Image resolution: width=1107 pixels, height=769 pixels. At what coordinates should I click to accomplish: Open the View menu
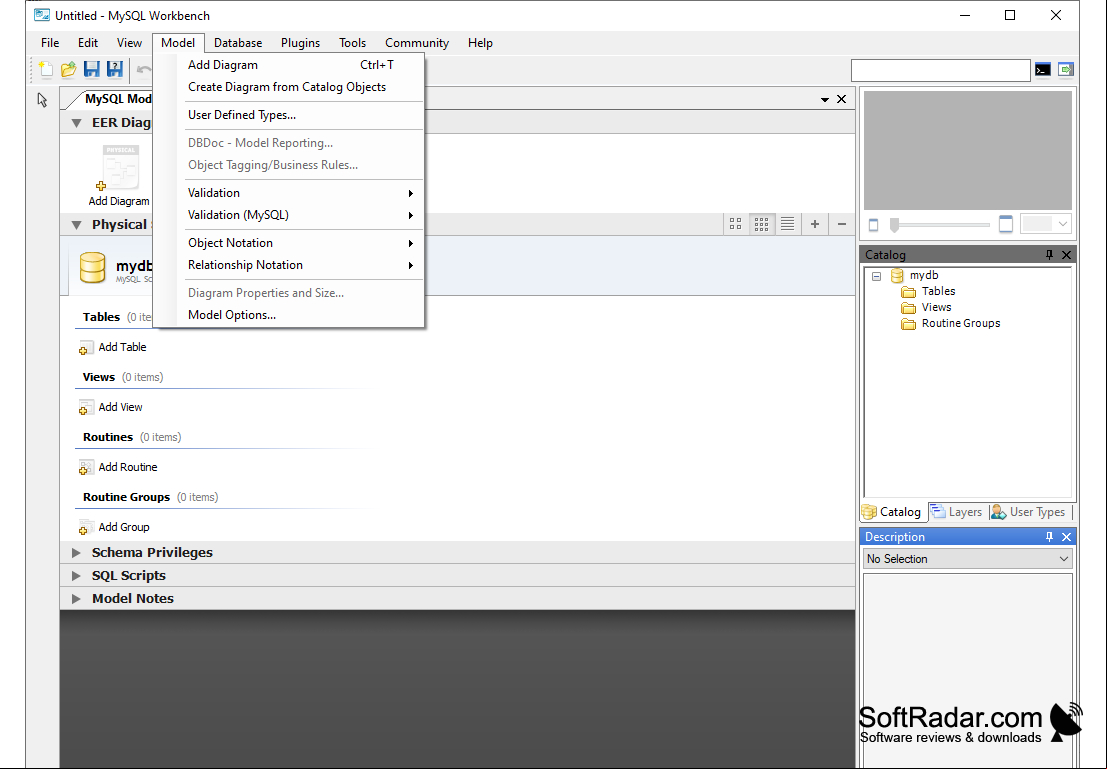point(129,42)
